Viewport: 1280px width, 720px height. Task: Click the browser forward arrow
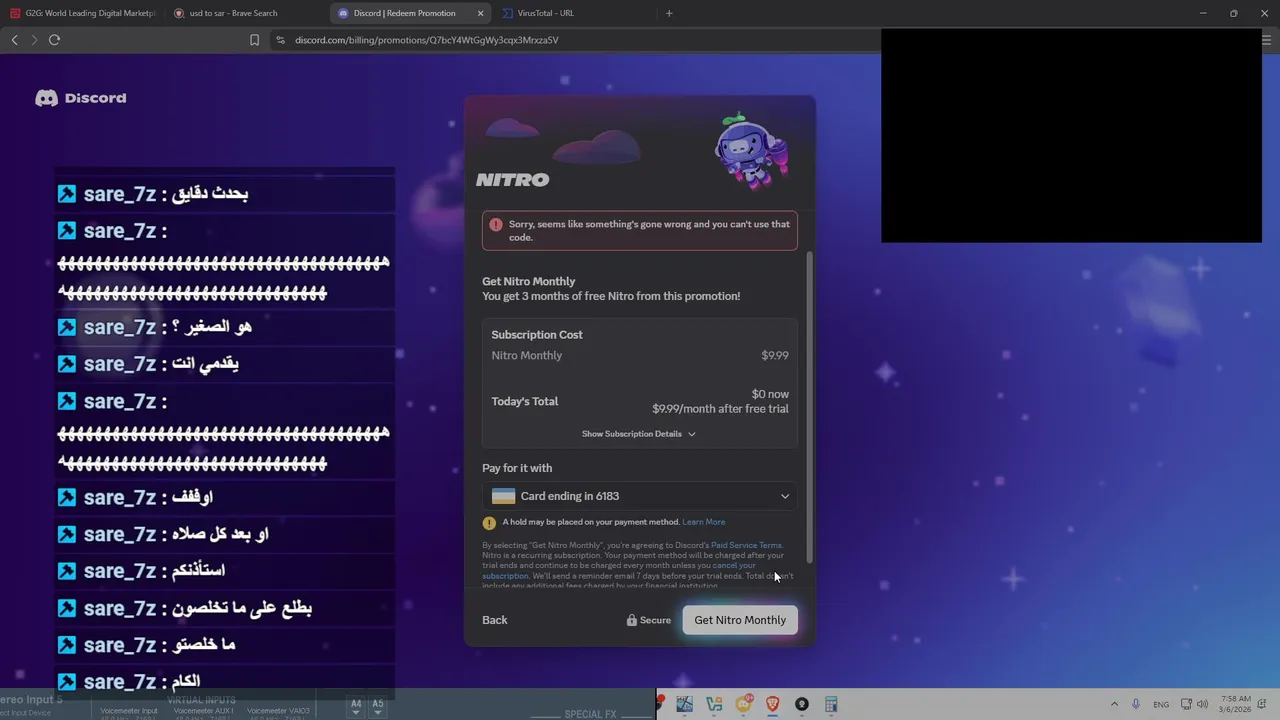tap(34, 40)
